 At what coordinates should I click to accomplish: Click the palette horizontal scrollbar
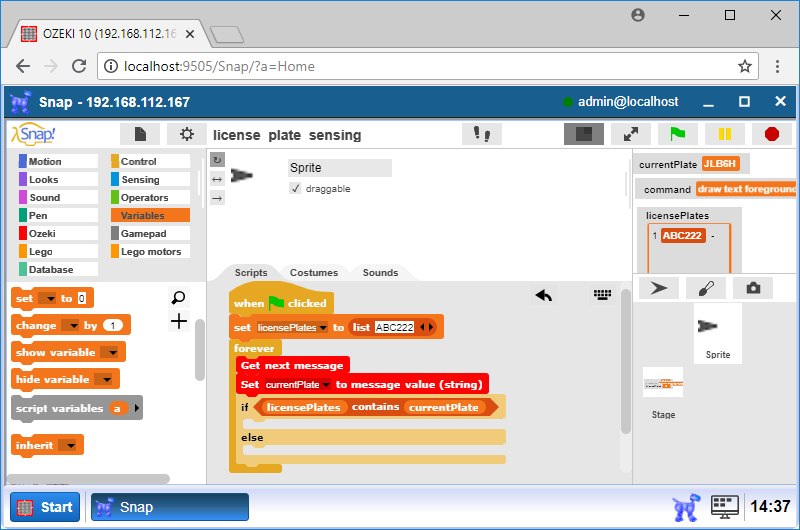(x=88, y=478)
